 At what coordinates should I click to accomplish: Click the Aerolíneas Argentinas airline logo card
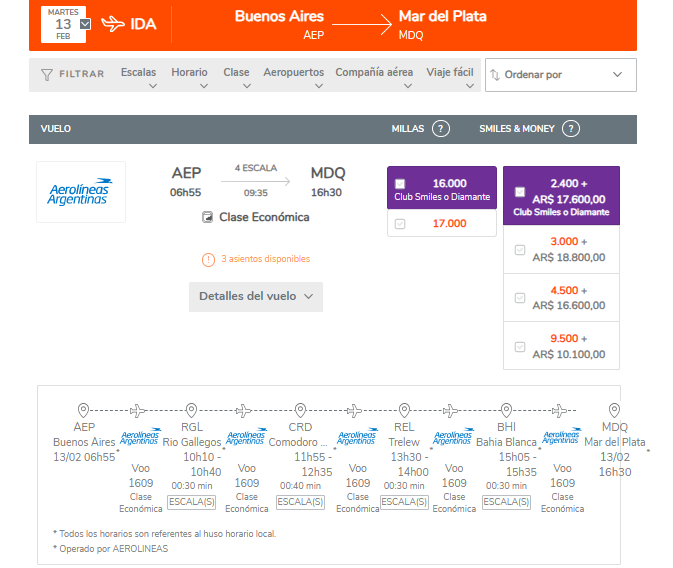point(81,192)
